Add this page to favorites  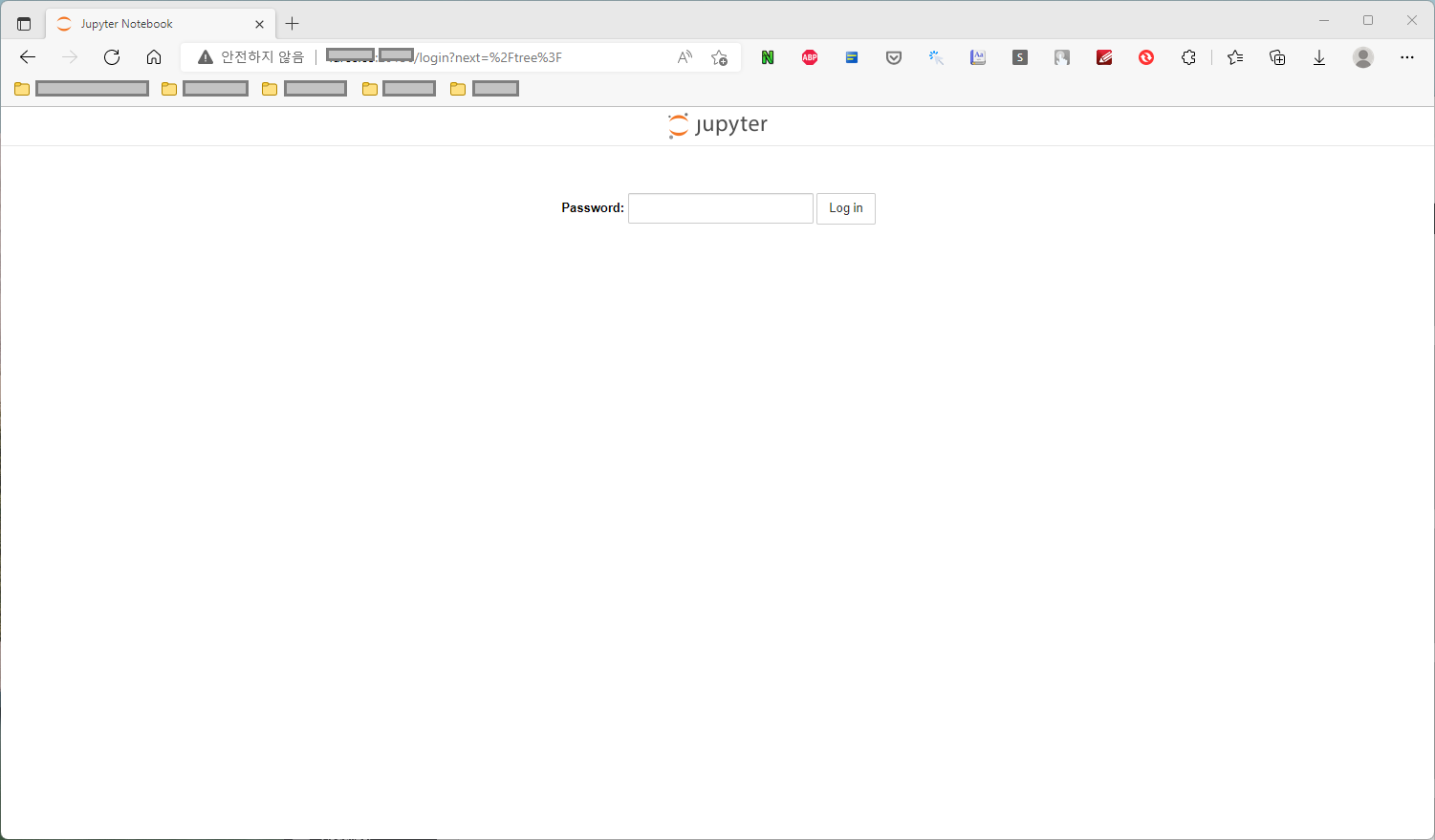point(719,57)
